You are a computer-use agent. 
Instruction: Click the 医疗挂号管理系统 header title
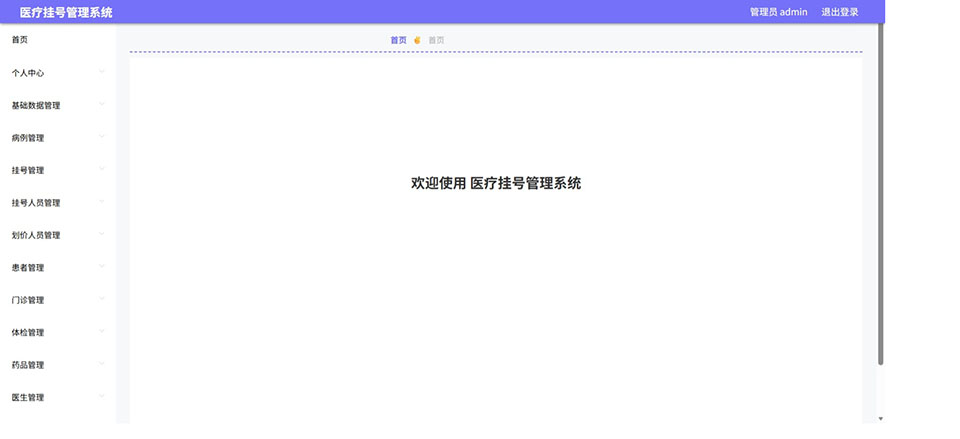[x=66, y=12]
